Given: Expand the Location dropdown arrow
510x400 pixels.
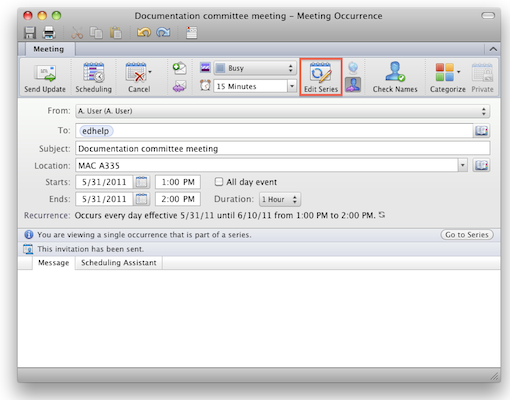Looking at the screenshot, I should 463,165.
